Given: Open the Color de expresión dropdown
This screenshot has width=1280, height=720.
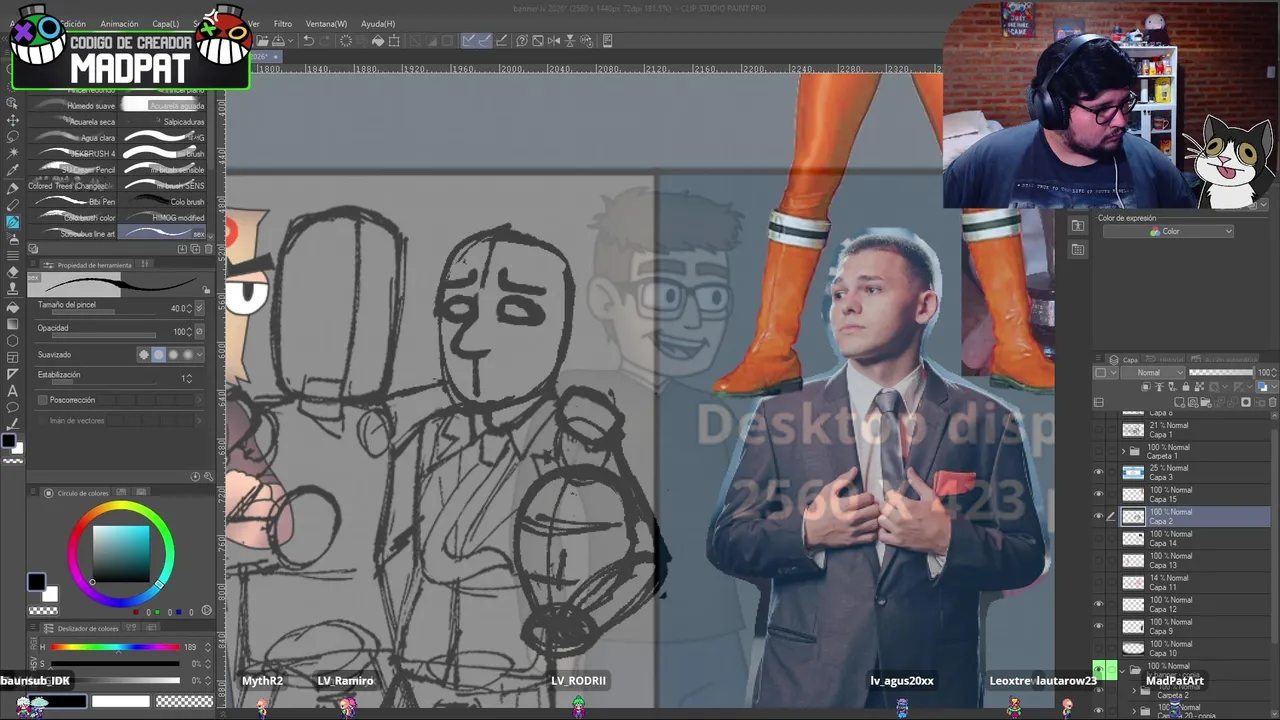Looking at the screenshot, I should (x=1168, y=231).
